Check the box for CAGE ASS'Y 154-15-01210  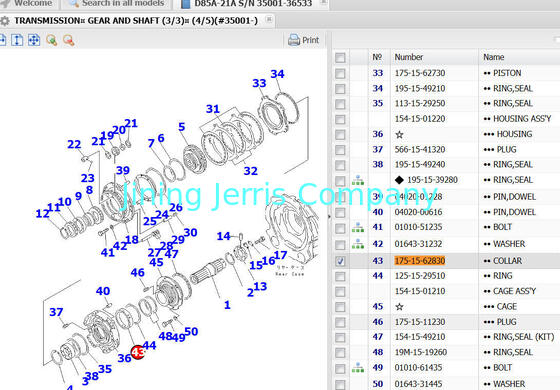click(x=340, y=291)
